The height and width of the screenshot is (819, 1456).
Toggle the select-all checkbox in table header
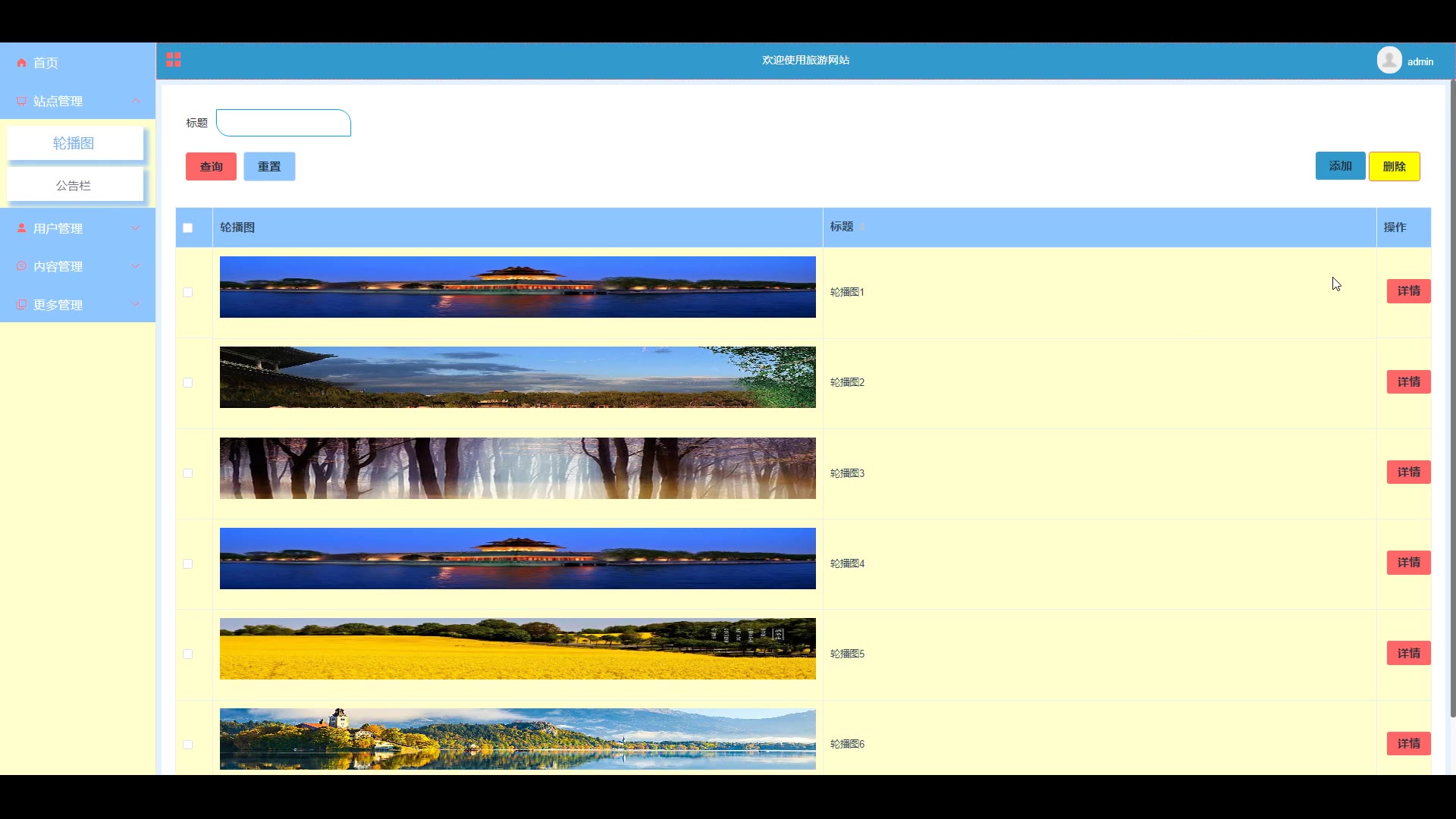(188, 227)
